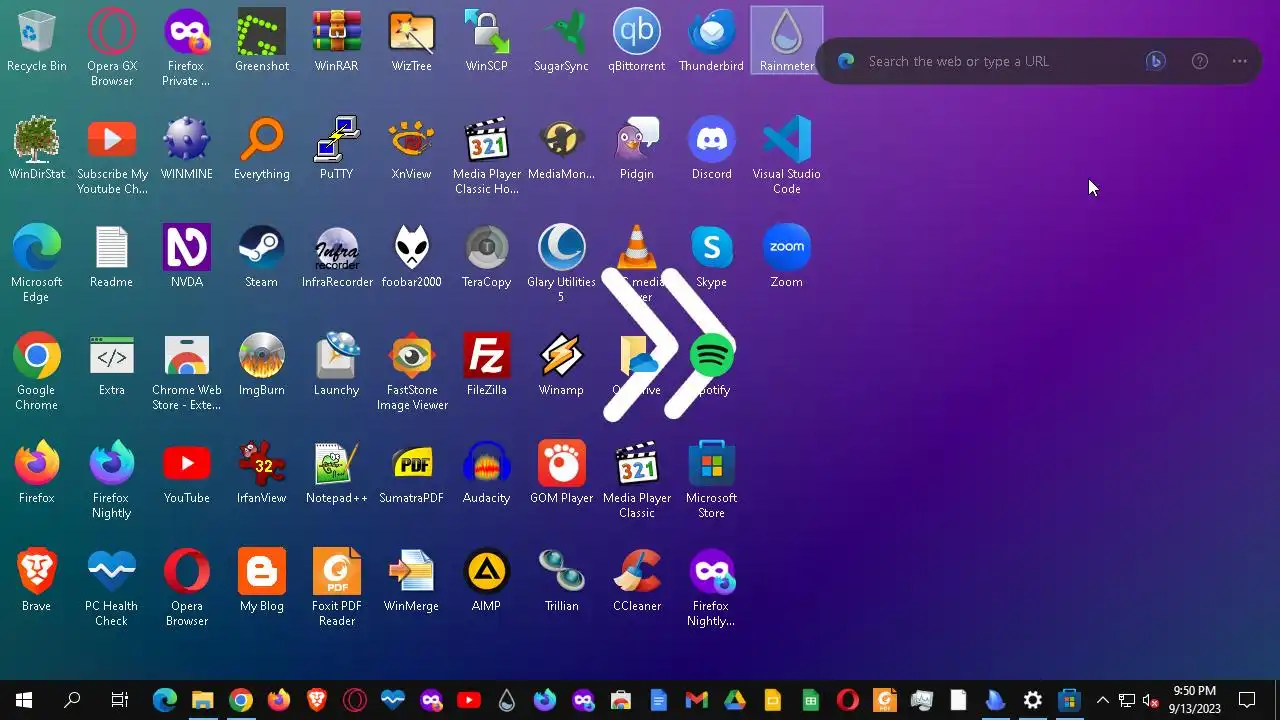Select the Google Chrome desktop icon
The width and height of the screenshot is (1280, 720).
36,372
